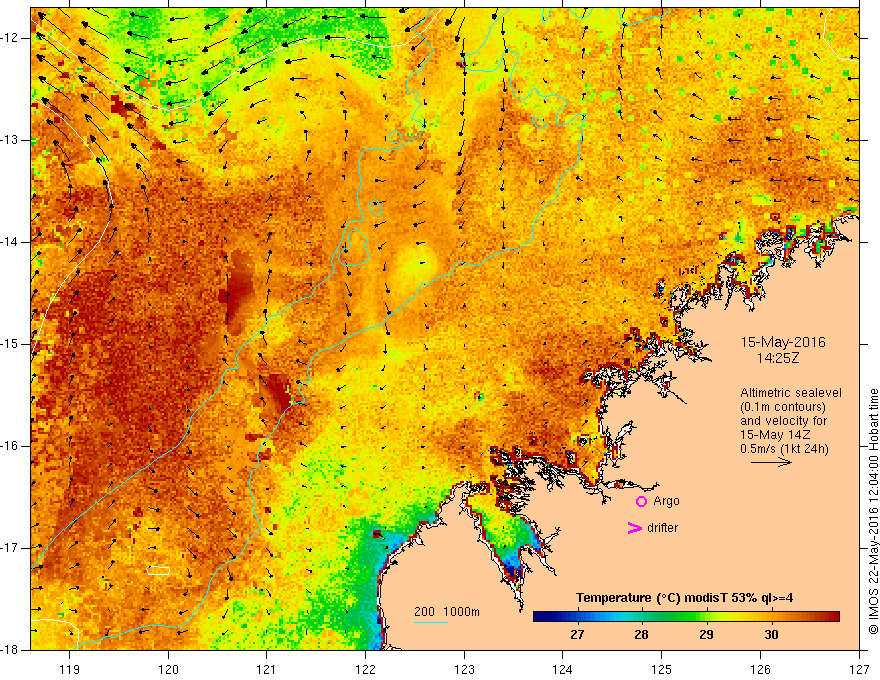
Task: Click longitude axis label 124
Action: (x=563, y=669)
